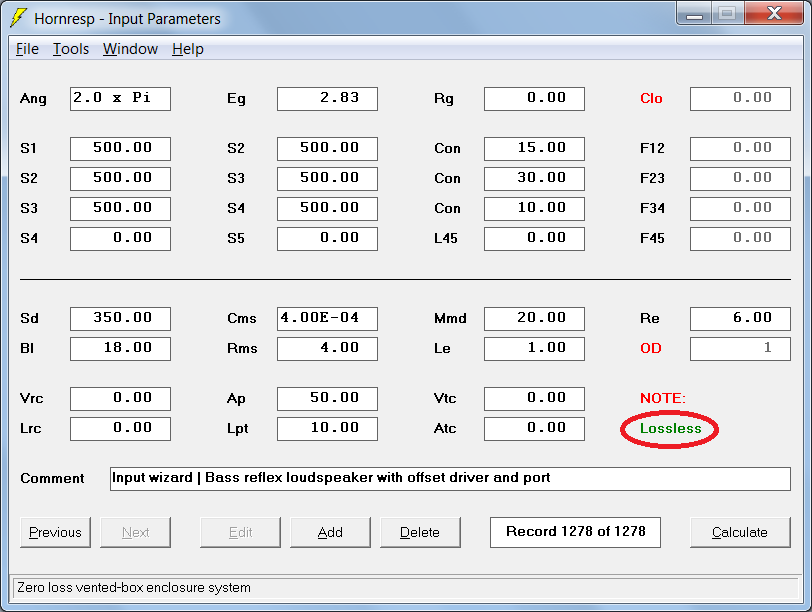Click the Vtc input field
Screen dimensions: 812x612
click(x=534, y=399)
